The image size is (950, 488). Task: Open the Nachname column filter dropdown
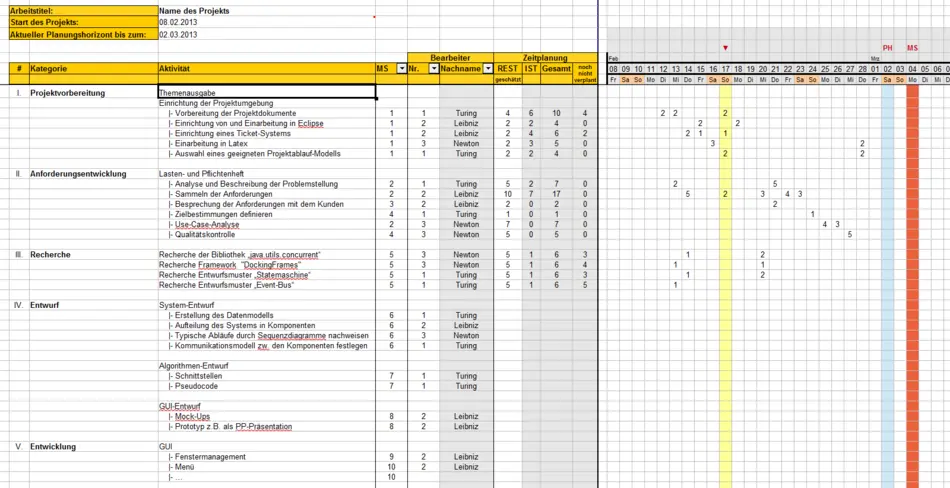point(488,69)
